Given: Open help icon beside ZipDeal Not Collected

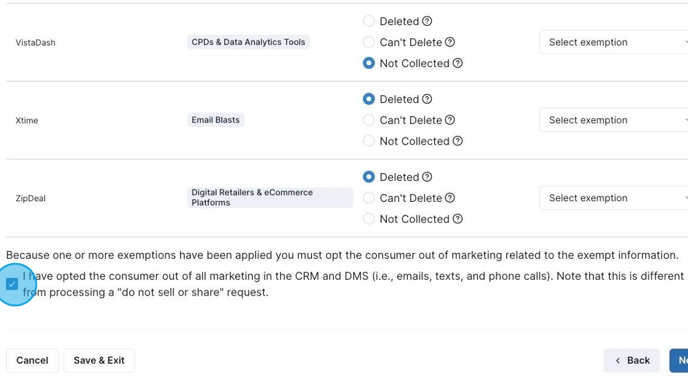Looking at the screenshot, I should pyautogui.click(x=458, y=219).
